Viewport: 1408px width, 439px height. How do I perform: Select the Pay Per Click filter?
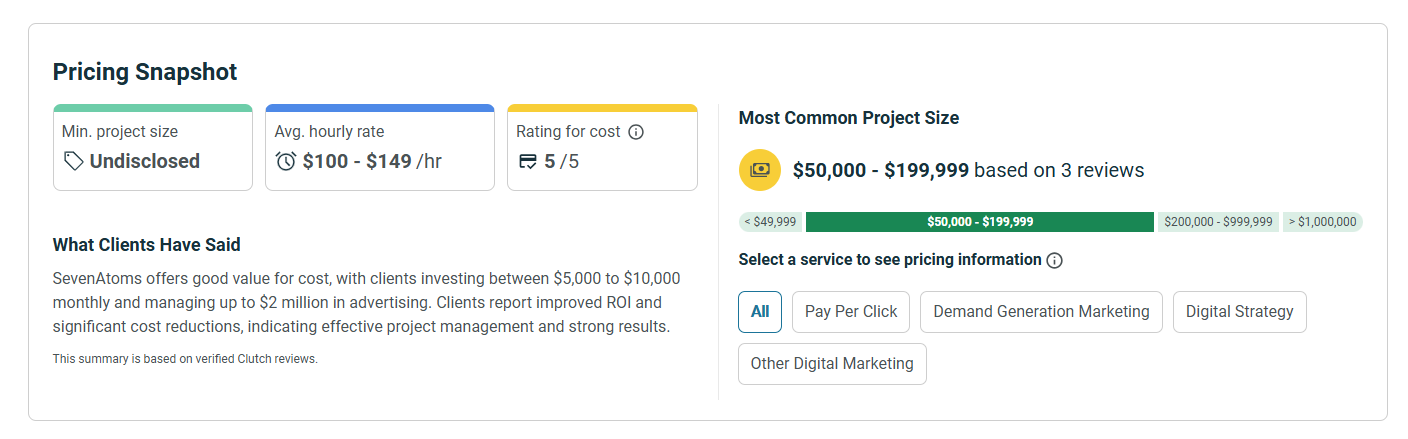click(x=851, y=311)
